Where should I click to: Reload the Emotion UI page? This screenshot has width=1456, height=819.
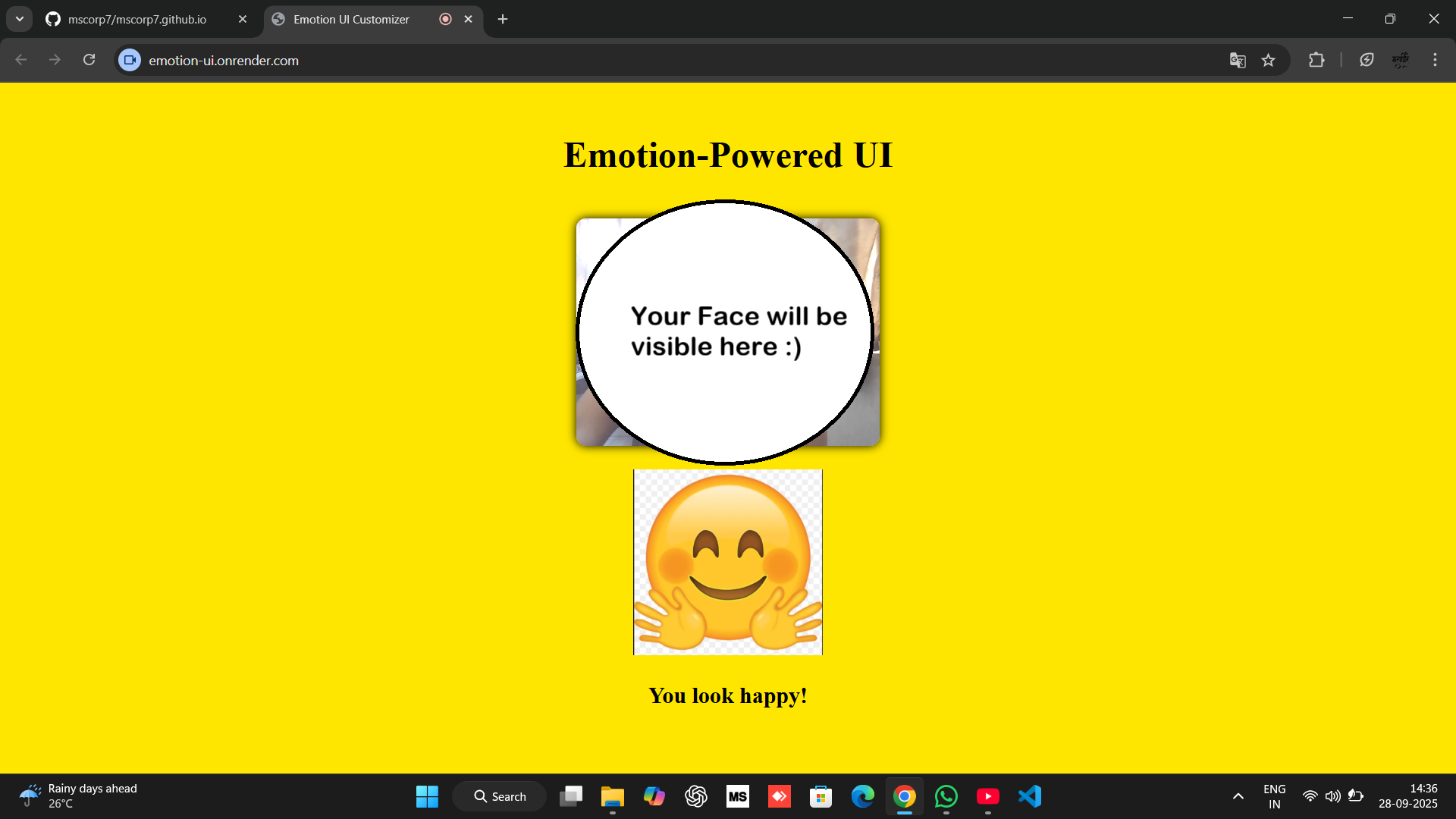click(89, 60)
